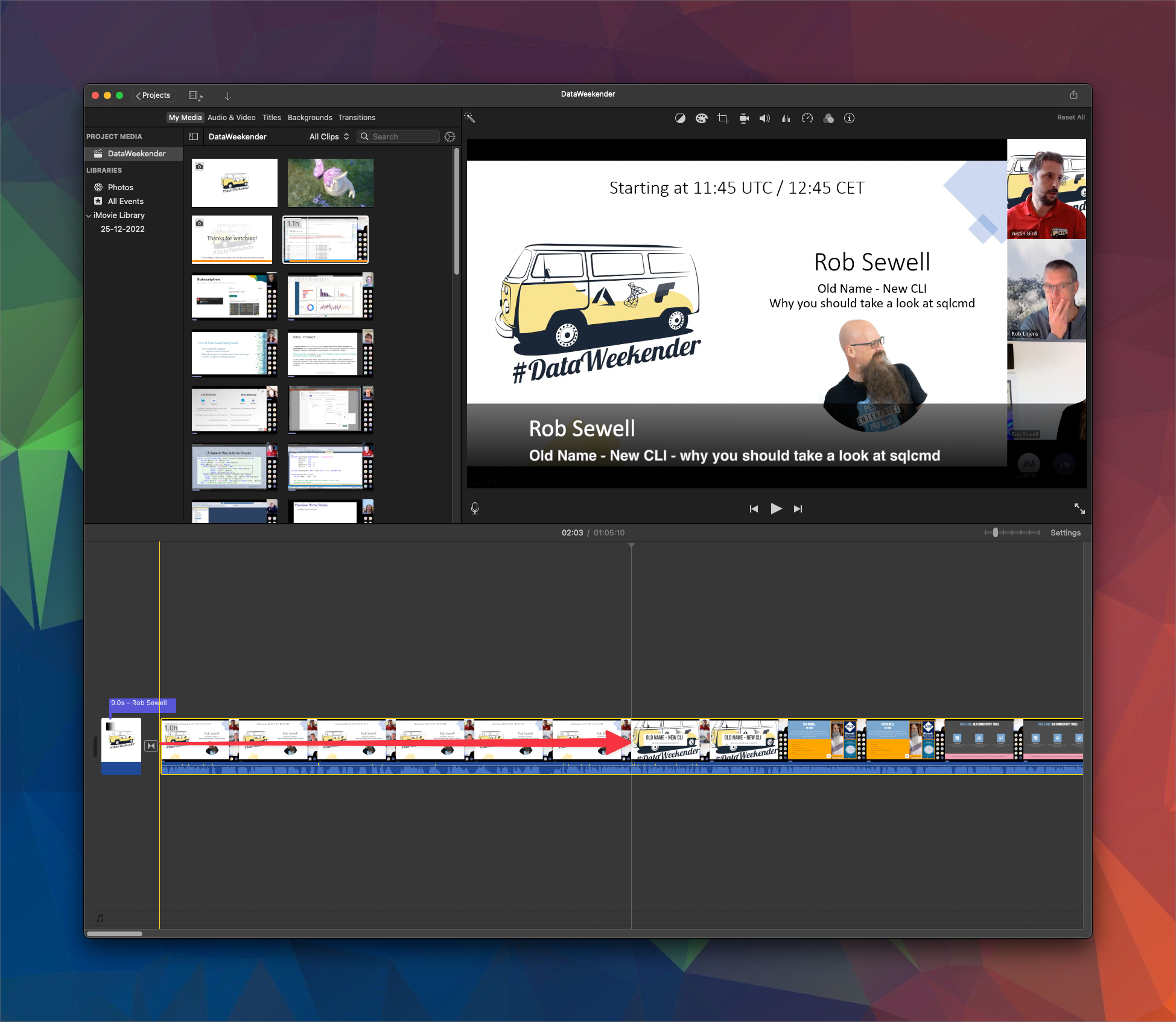The width and height of the screenshot is (1176, 1022).
Task: Open the All Clips filter dropdown
Action: [329, 136]
